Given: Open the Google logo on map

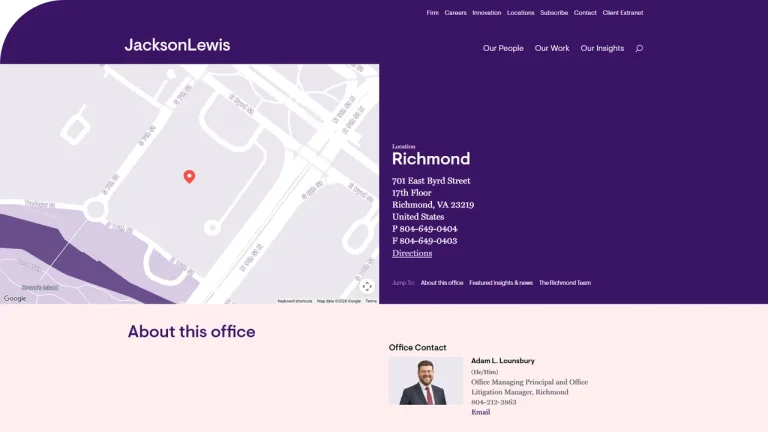Looking at the screenshot, I should tap(15, 298).
